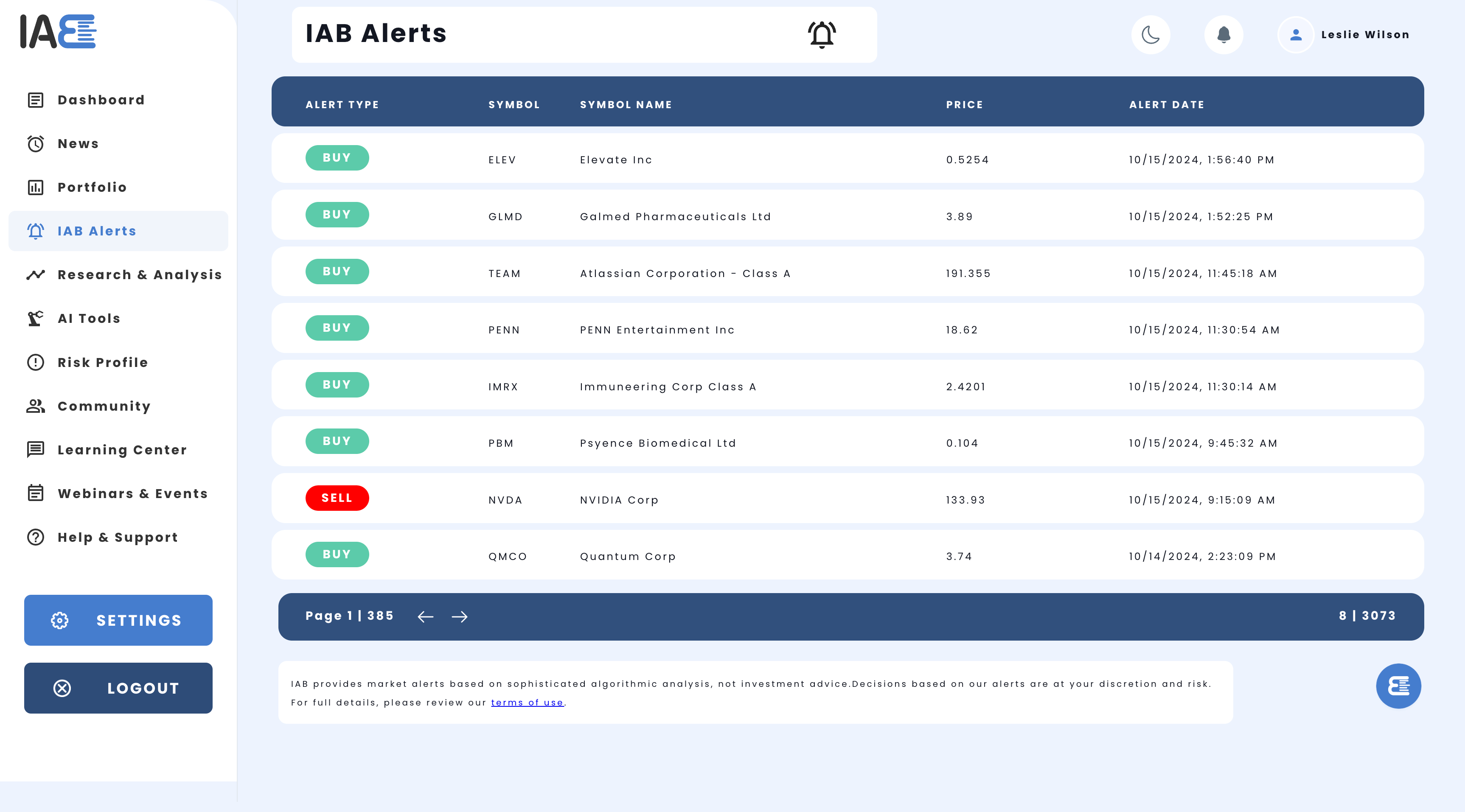Screen dimensions: 1465x812
Task: Click the SETTINGS button
Action: click(118, 620)
